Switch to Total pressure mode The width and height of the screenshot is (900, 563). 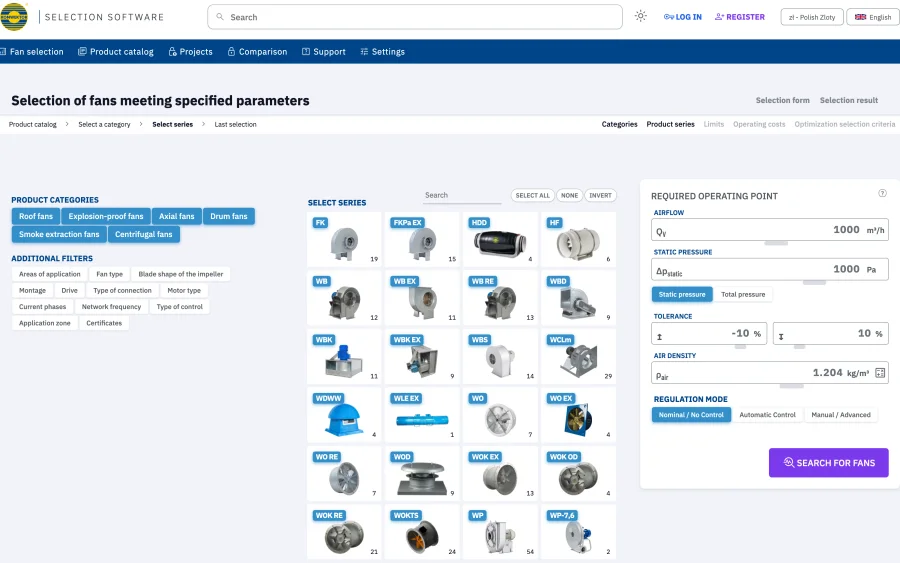743,294
